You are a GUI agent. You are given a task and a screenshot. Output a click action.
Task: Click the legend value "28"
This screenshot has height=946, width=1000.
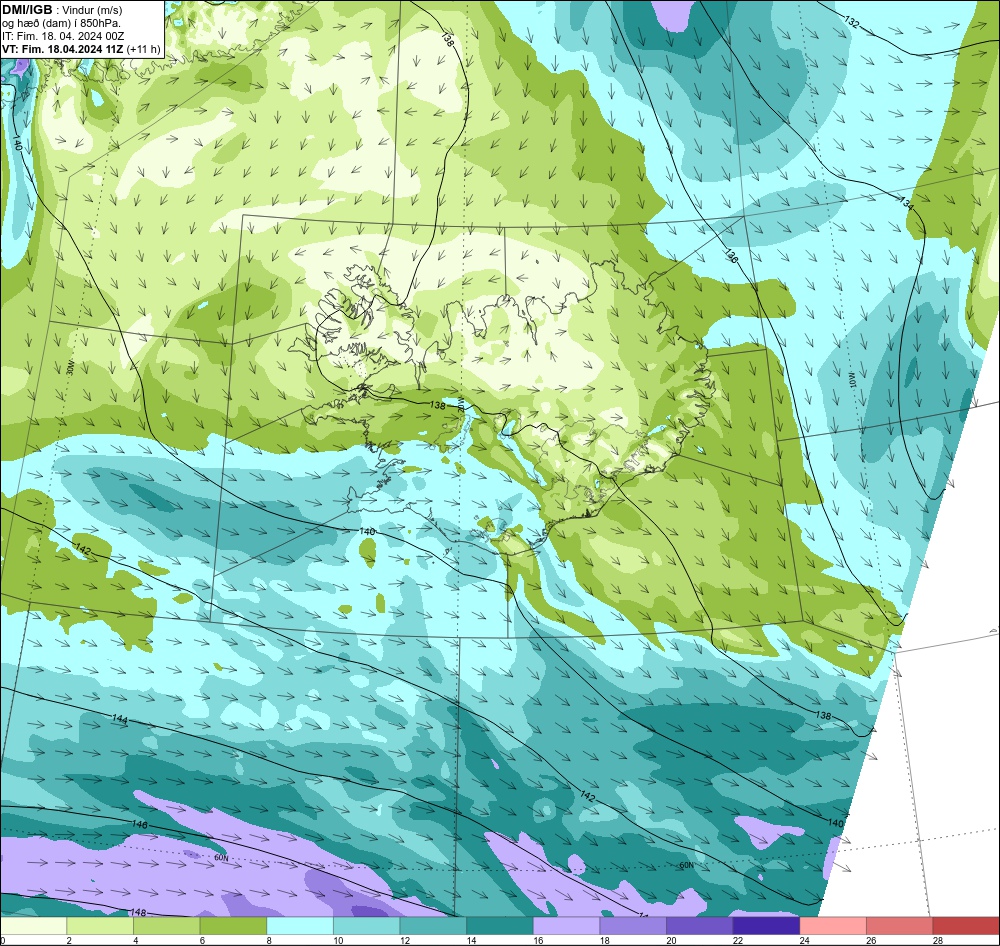(938, 940)
